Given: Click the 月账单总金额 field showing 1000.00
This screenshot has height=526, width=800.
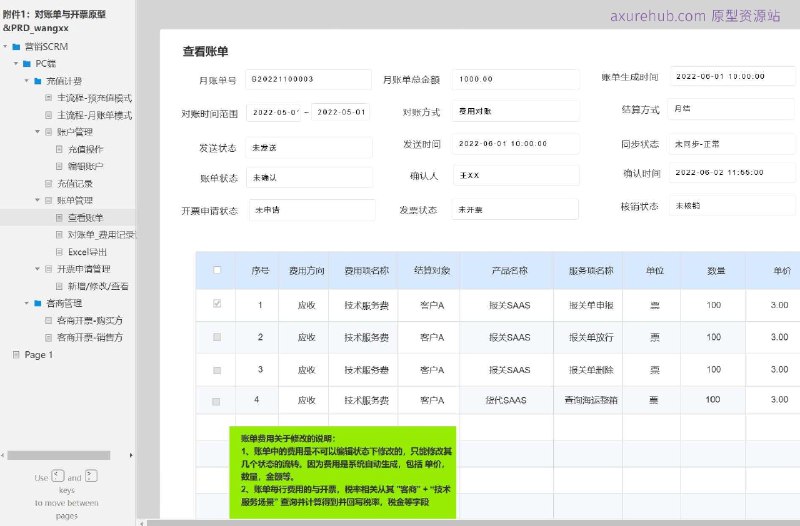Looking at the screenshot, I should (x=515, y=80).
